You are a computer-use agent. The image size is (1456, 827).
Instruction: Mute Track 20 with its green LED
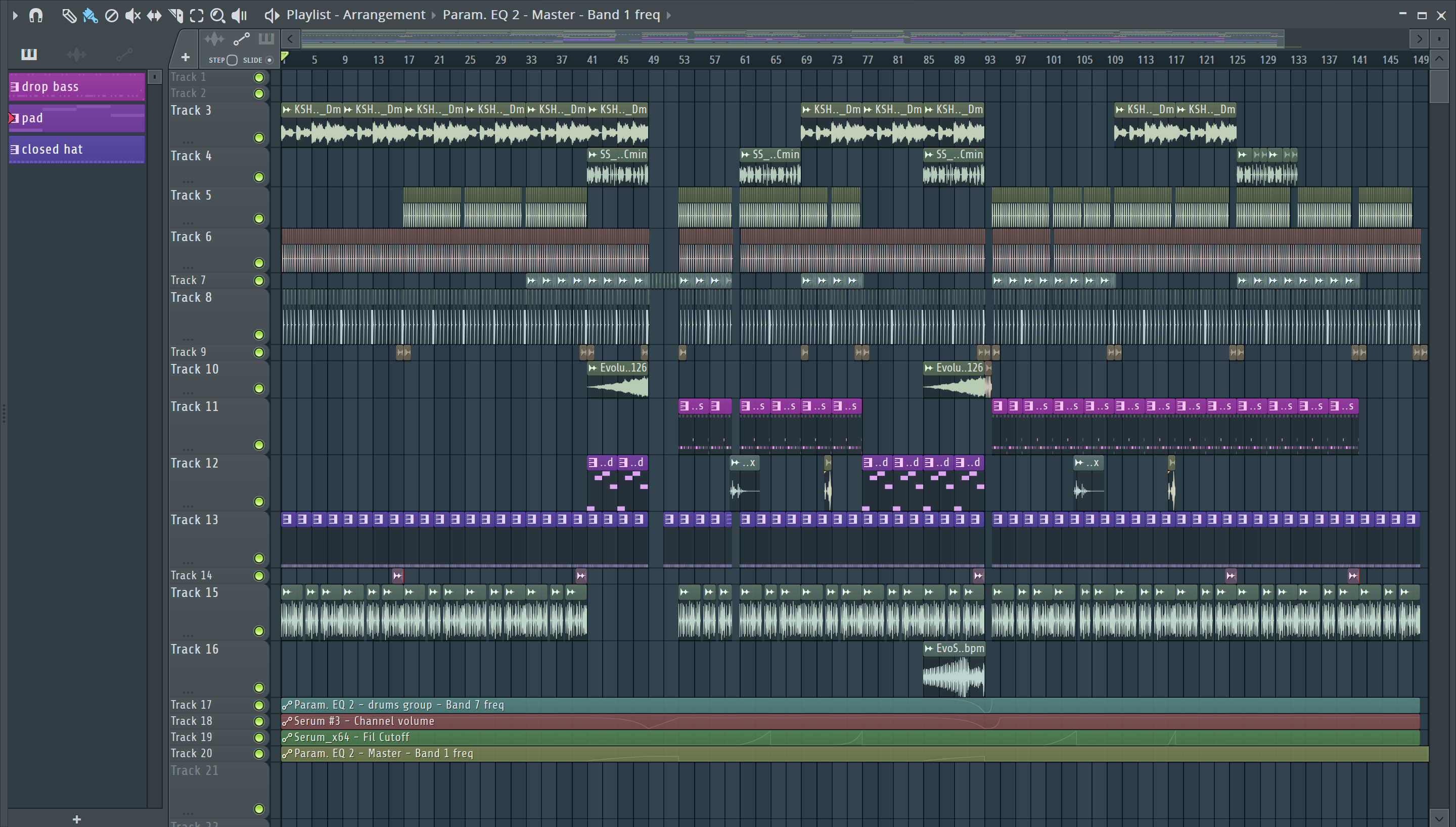pyautogui.click(x=259, y=754)
